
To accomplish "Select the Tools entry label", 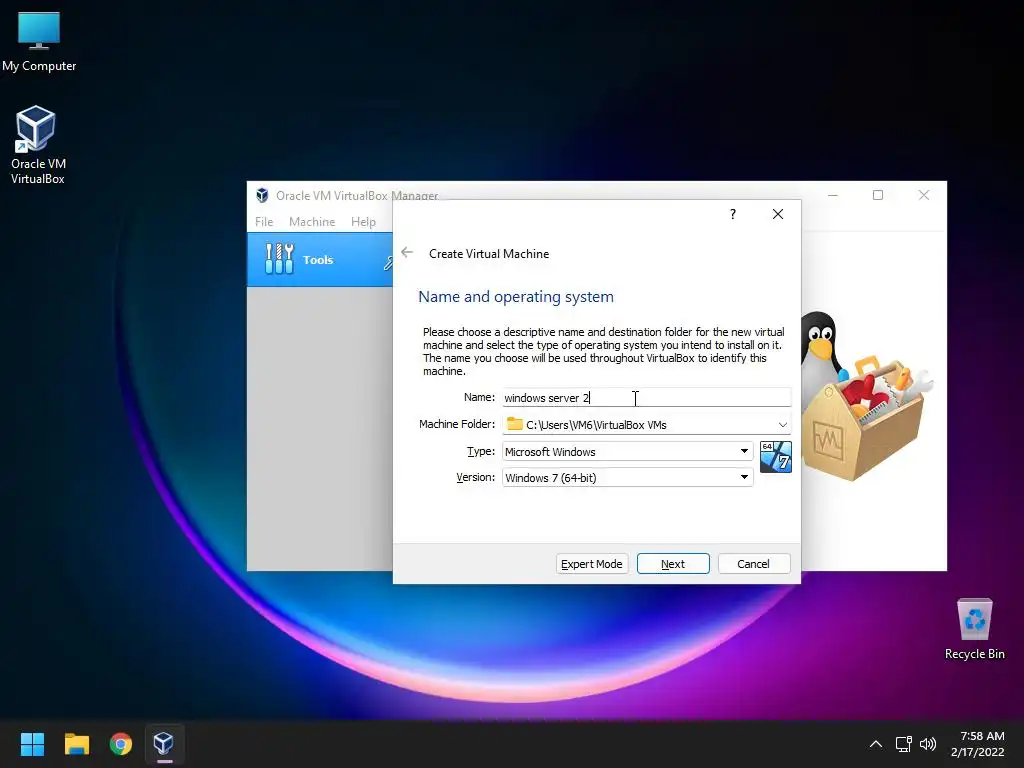I will (x=318, y=259).
